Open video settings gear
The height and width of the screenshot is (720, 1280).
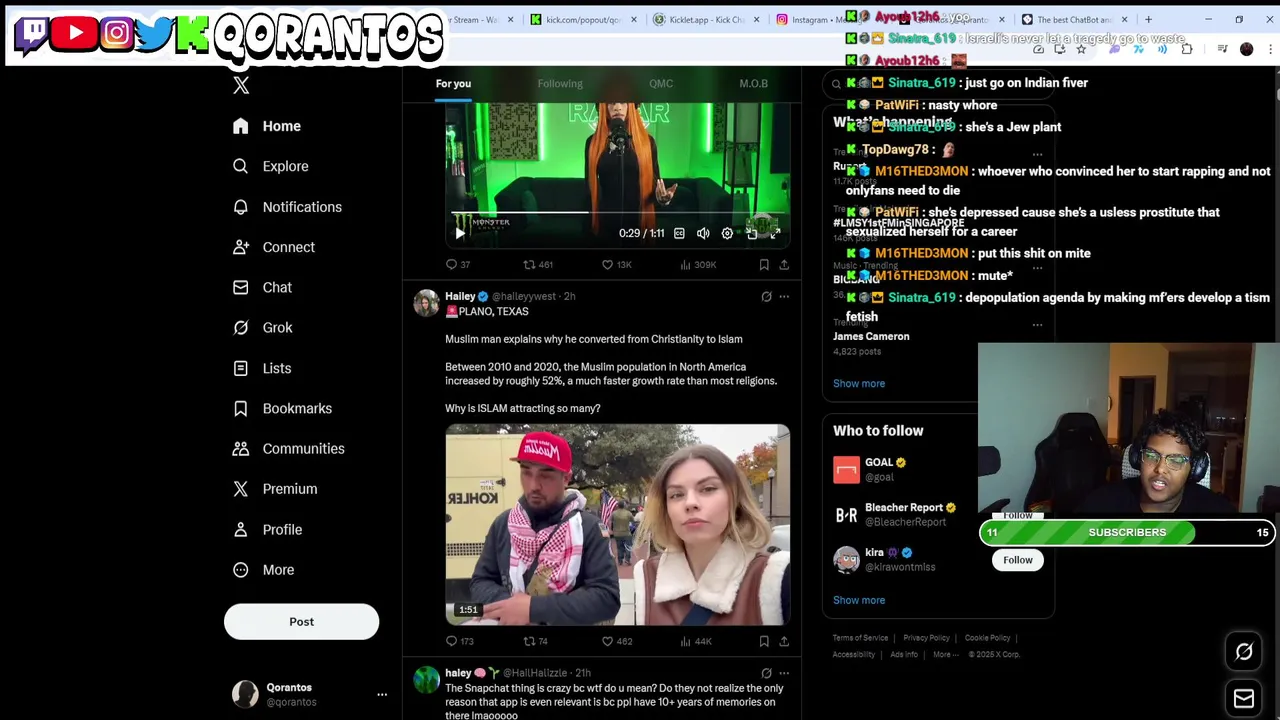[727, 233]
